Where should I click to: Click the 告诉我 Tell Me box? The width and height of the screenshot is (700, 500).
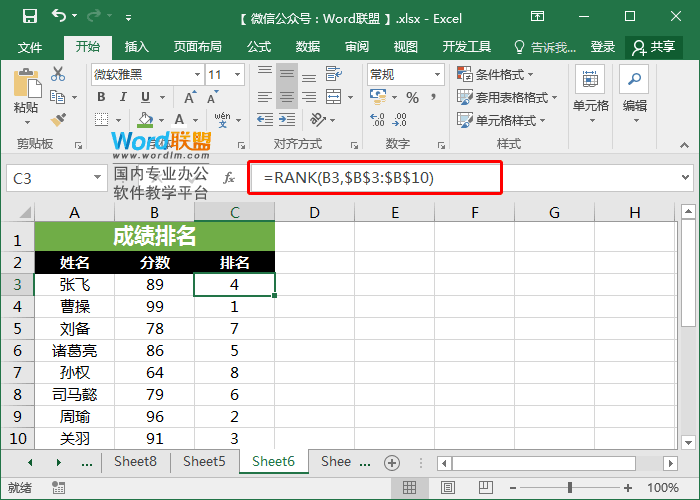tap(545, 47)
